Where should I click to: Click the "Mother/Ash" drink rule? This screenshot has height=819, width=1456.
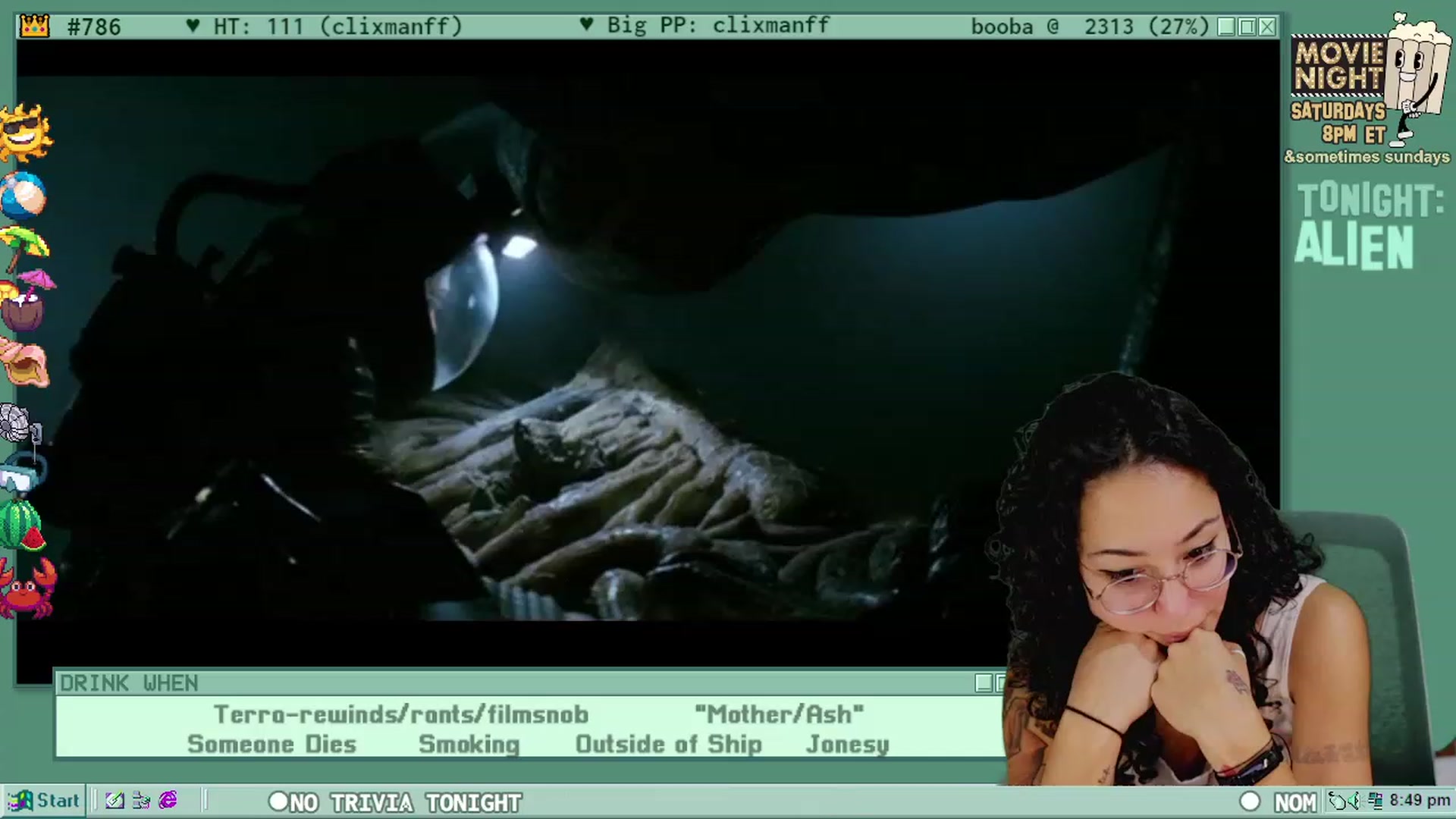[780, 714]
